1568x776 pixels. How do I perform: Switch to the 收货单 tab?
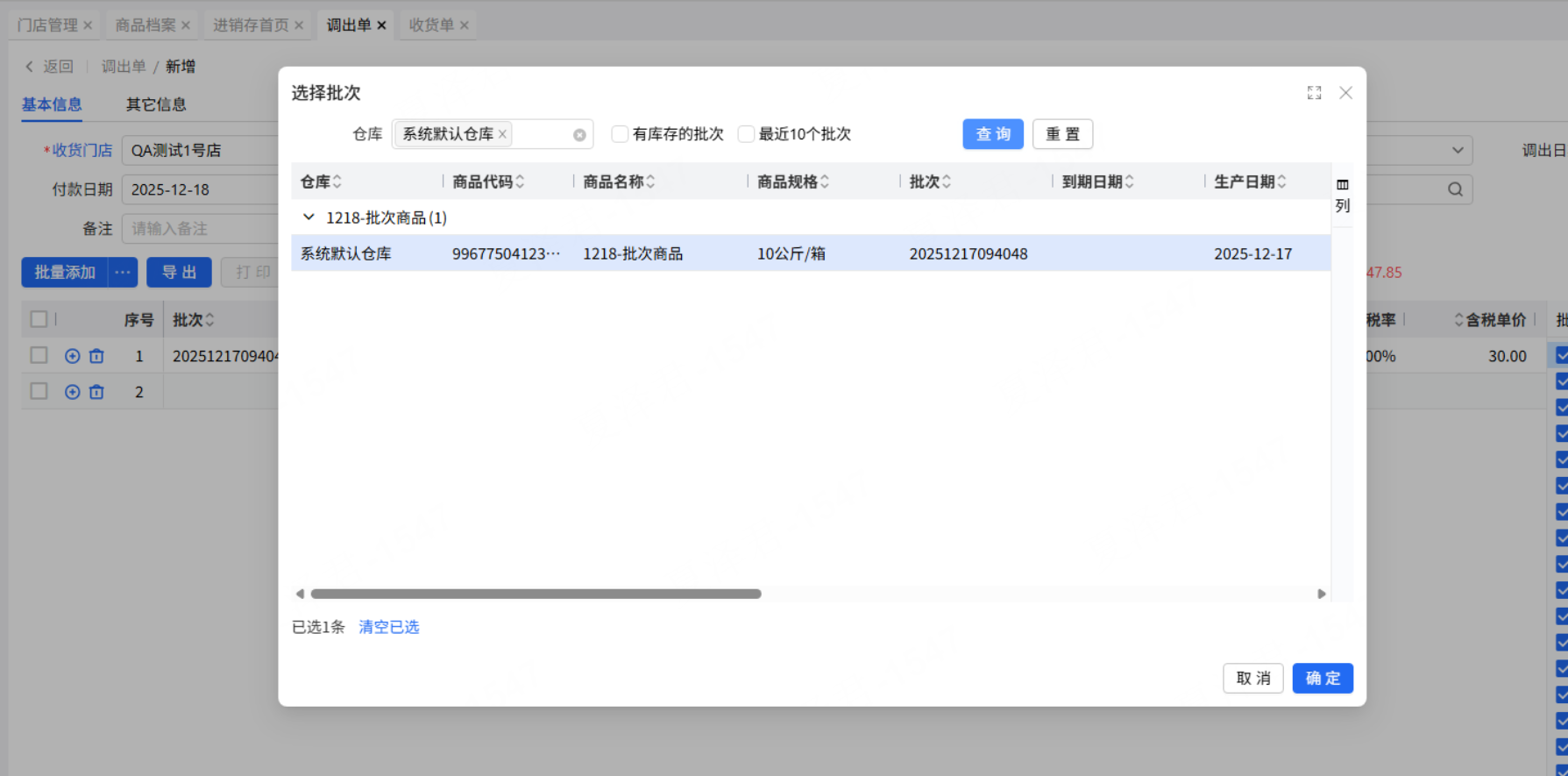(x=431, y=25)
